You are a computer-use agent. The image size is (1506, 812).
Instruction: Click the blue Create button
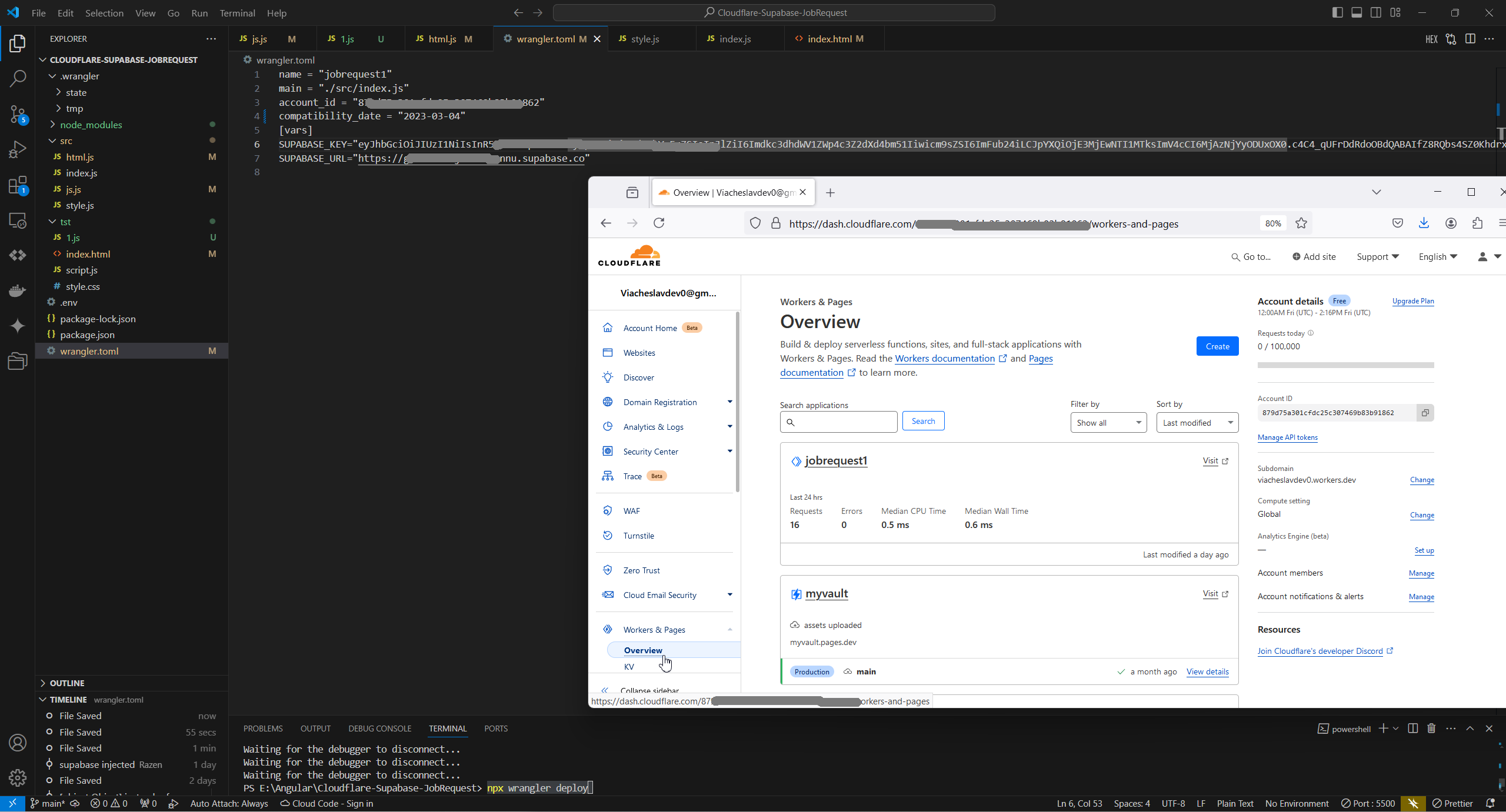pyautogui.click(x=1217, y=346)
